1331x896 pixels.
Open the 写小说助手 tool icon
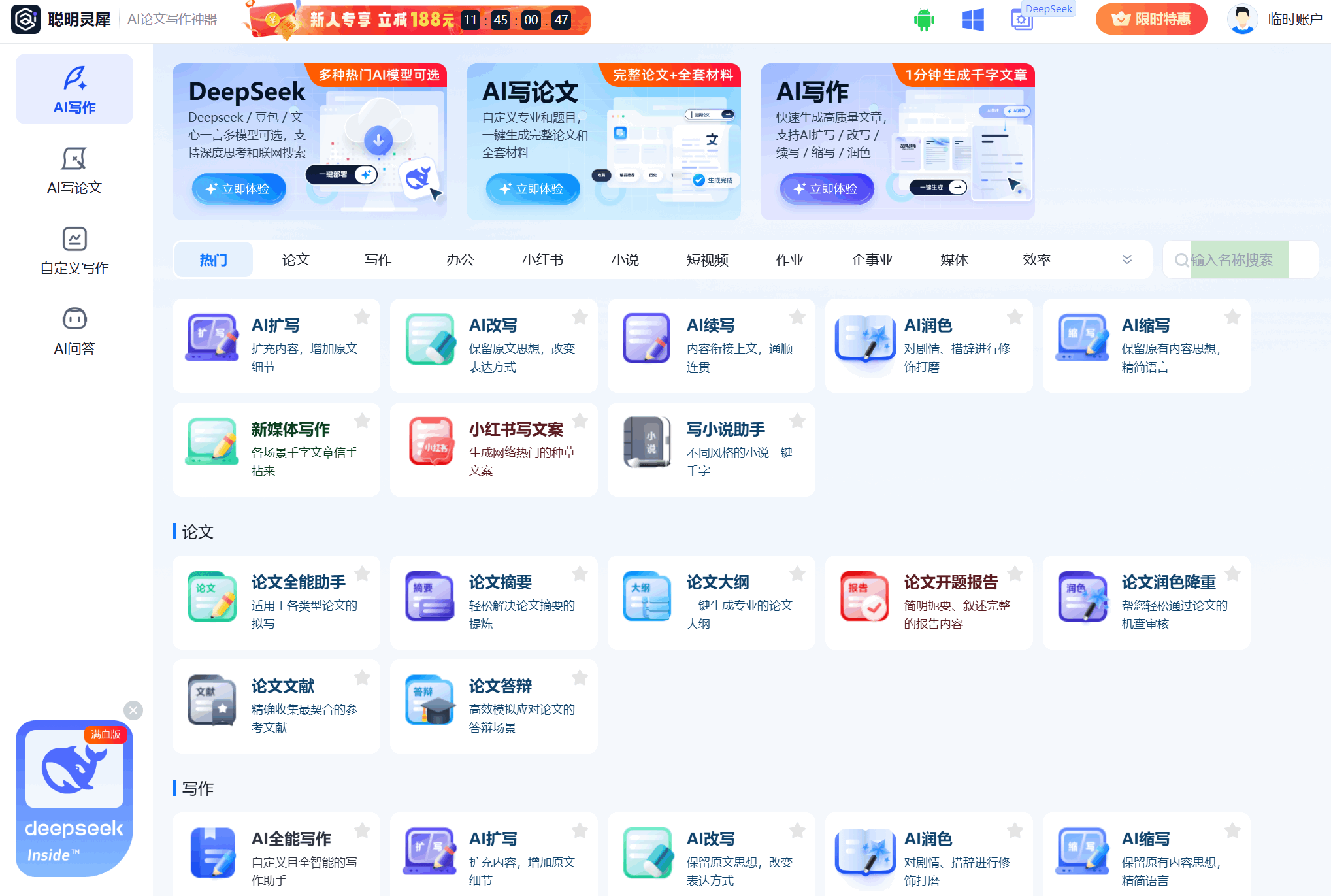647,442
